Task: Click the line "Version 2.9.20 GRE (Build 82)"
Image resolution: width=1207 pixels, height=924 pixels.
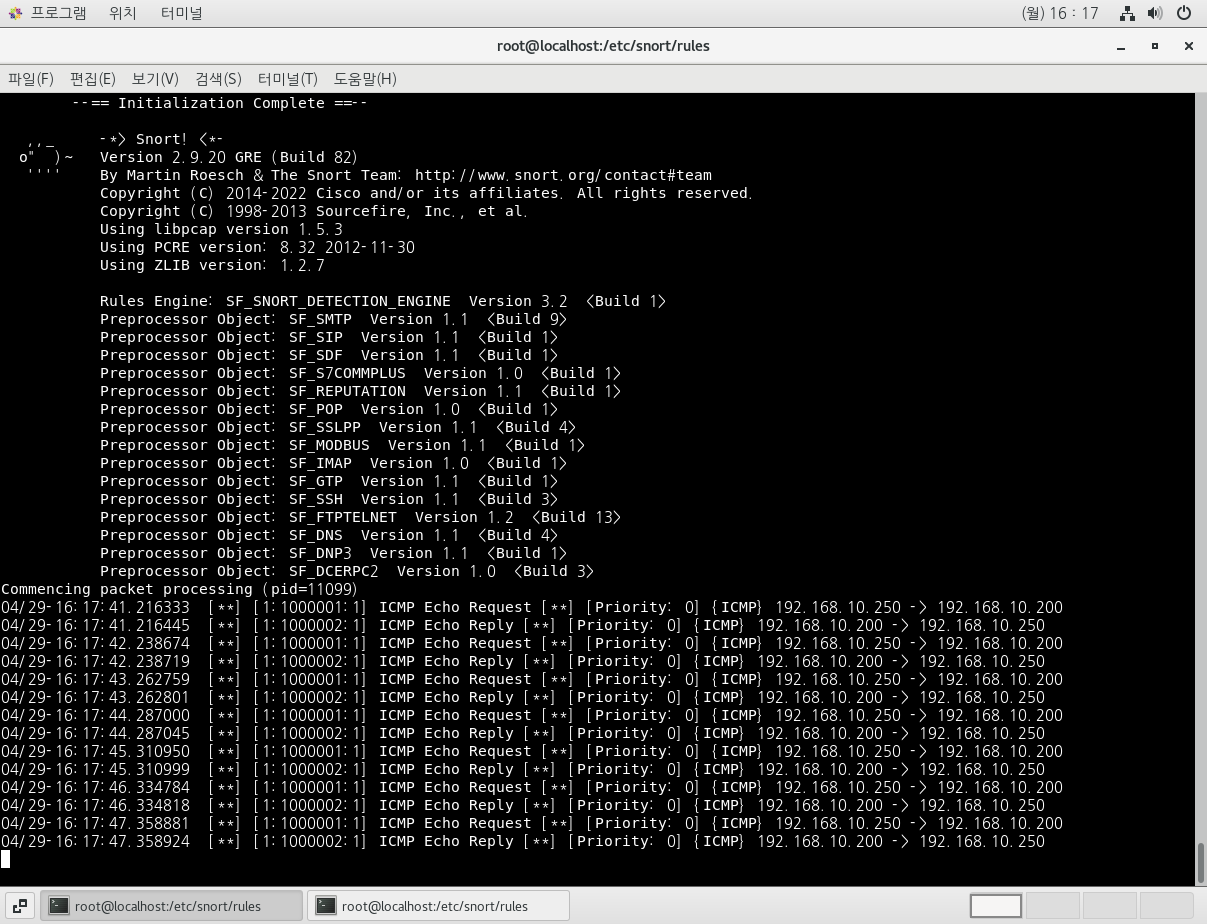Action: click(229, 157)
